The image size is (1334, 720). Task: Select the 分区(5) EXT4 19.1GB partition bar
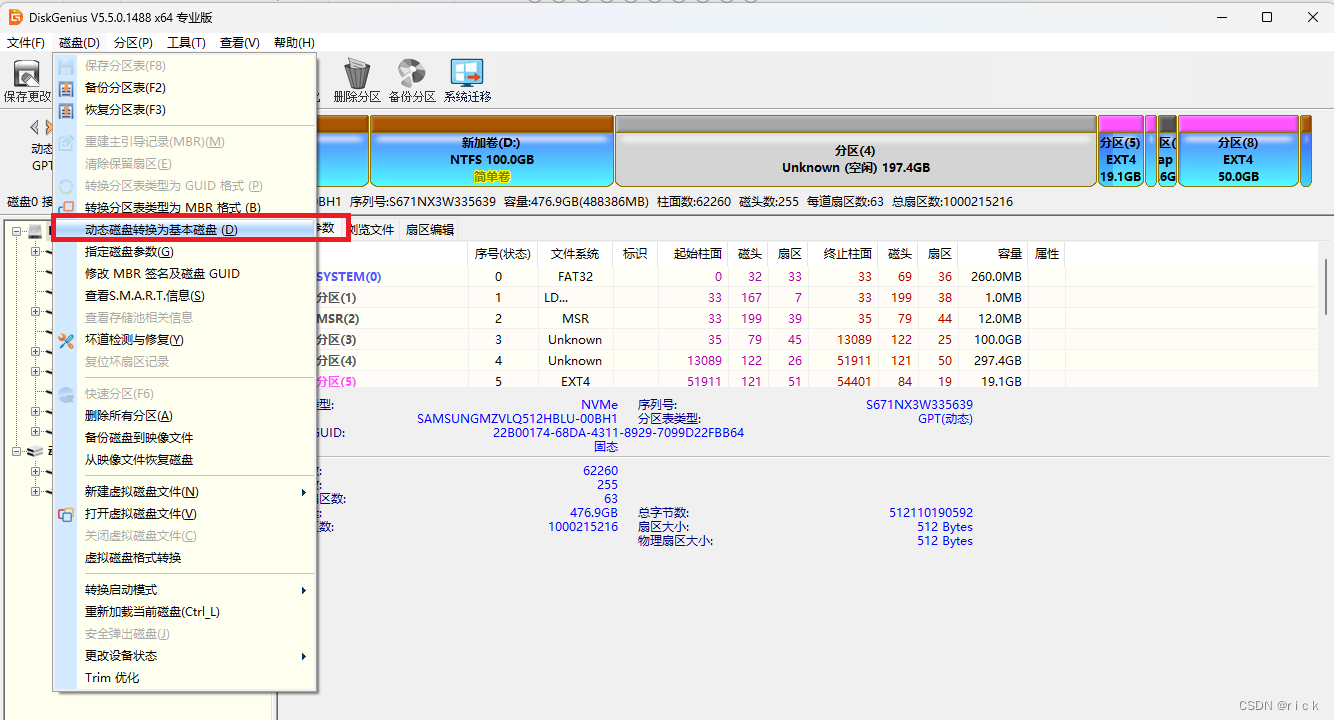tap(1120, 151)
